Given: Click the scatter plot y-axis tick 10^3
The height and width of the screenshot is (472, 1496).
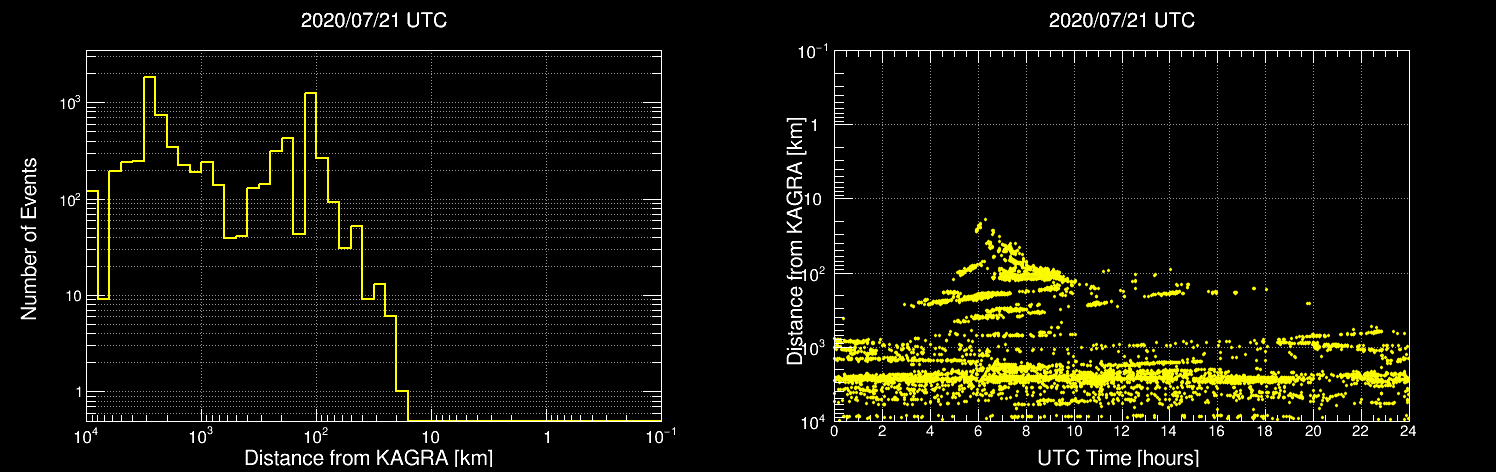Looking at the screenshot, I should click(x=816, y=347).
